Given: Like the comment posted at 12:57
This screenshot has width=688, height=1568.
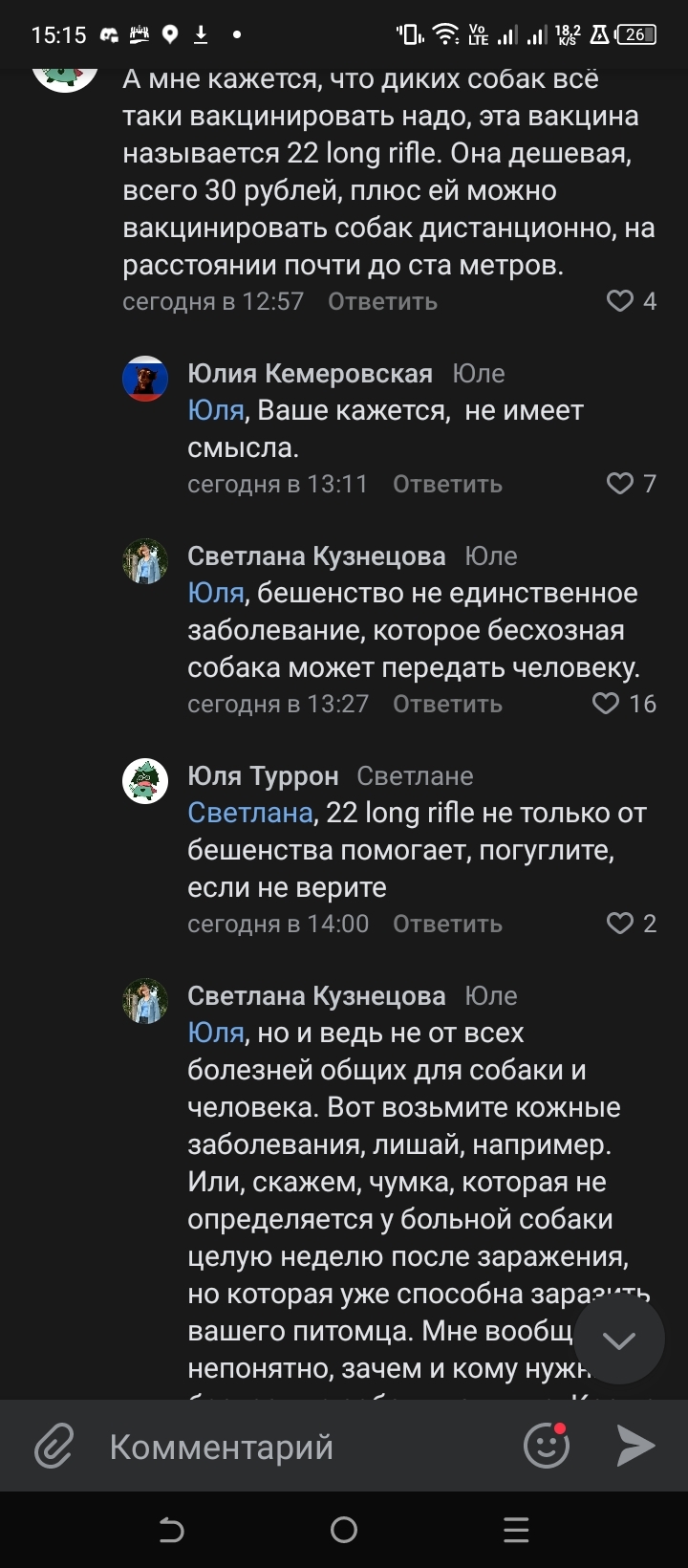Looking at the screenshot, I should (x=620, y=301).
